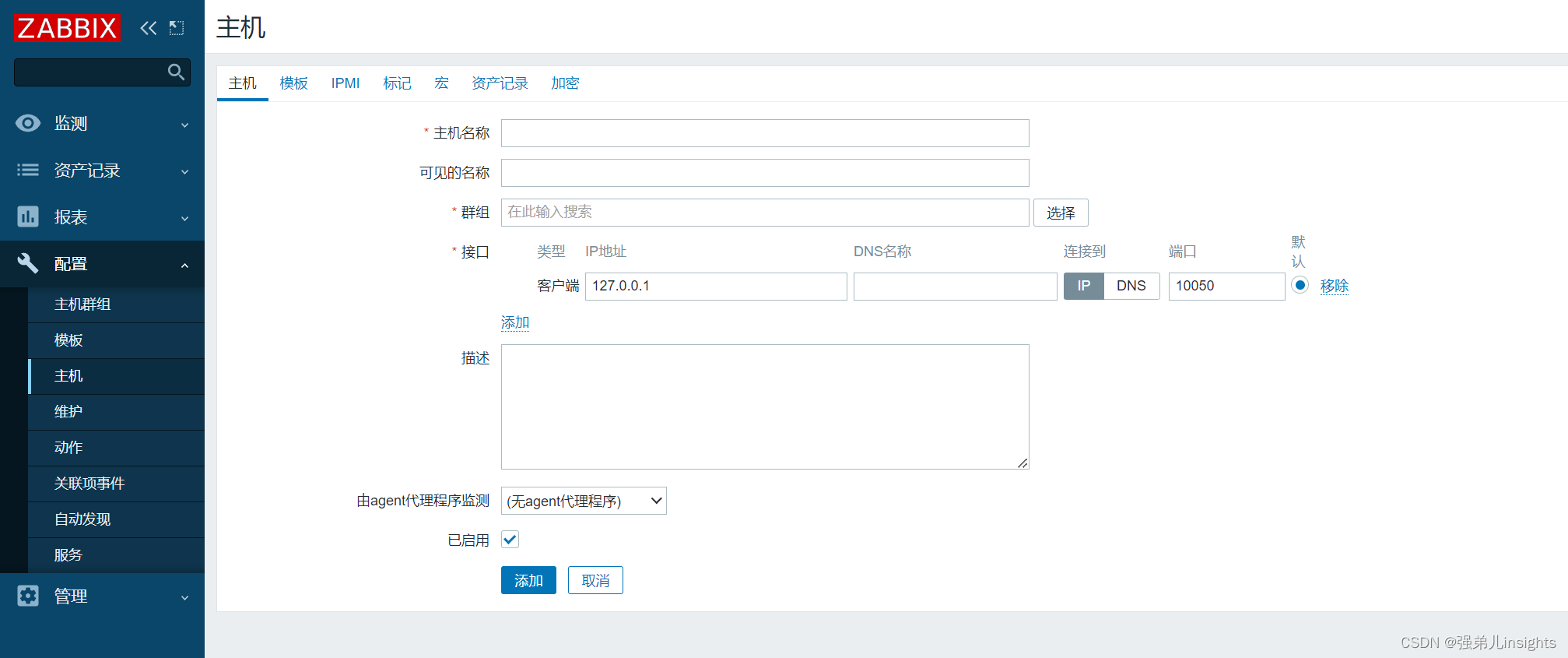Click the 移除 interface link
The height and width of the screenshot is (658, 1568).
click(1335, 286)
